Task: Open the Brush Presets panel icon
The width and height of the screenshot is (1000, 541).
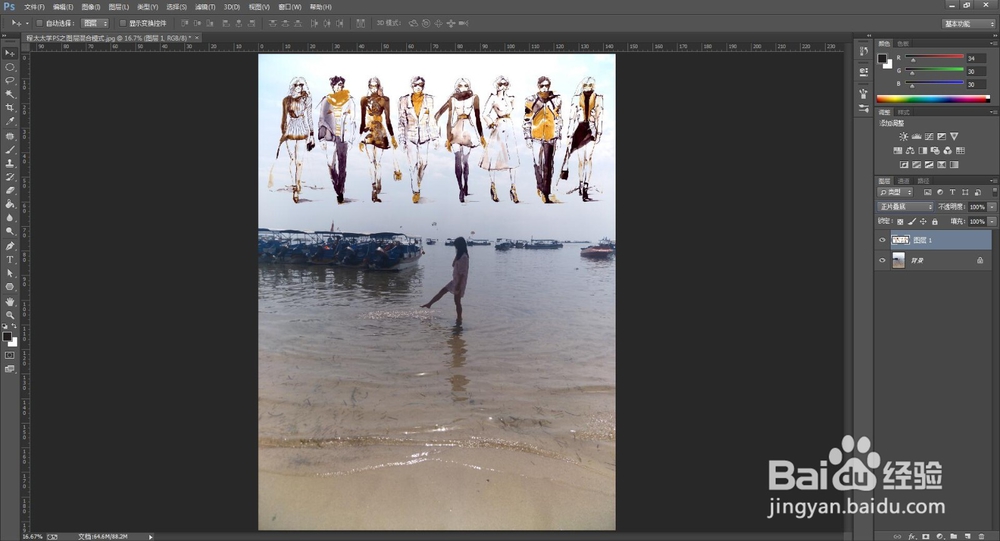Action: (x=864, y=109)
